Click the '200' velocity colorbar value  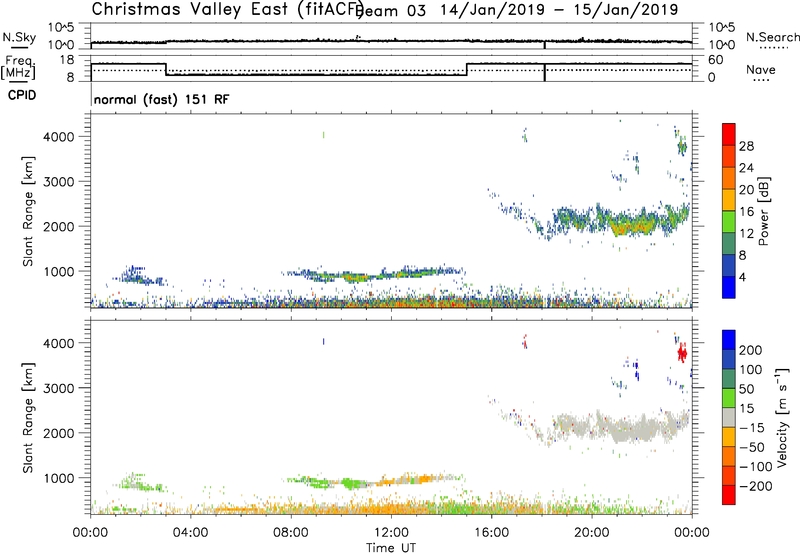(751, 350)
